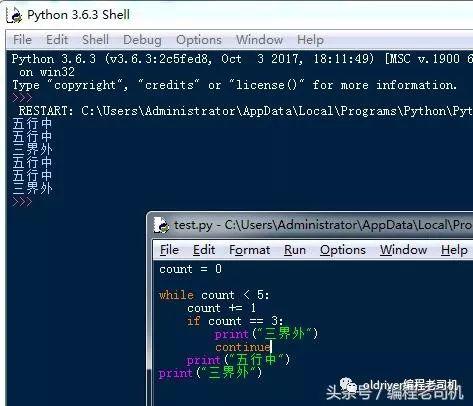Click the last 三界外 output line in shell
This screenshot has width=473, height=406.
pyautogui.click(x=32, y=189)
